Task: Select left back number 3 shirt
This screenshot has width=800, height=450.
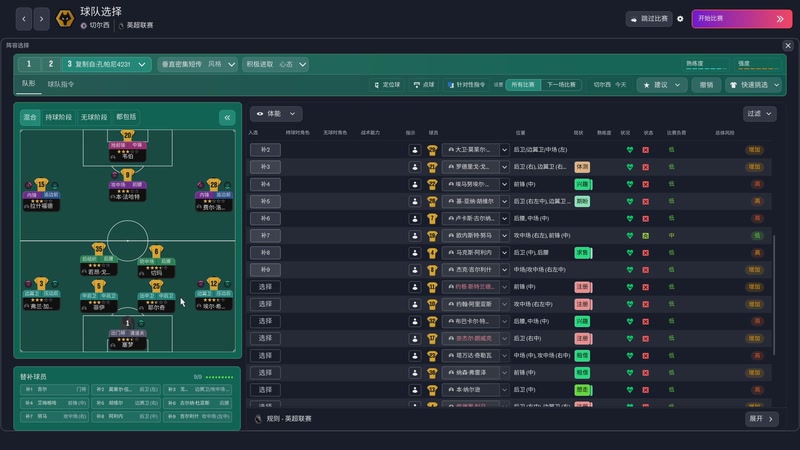Action: 41,283
